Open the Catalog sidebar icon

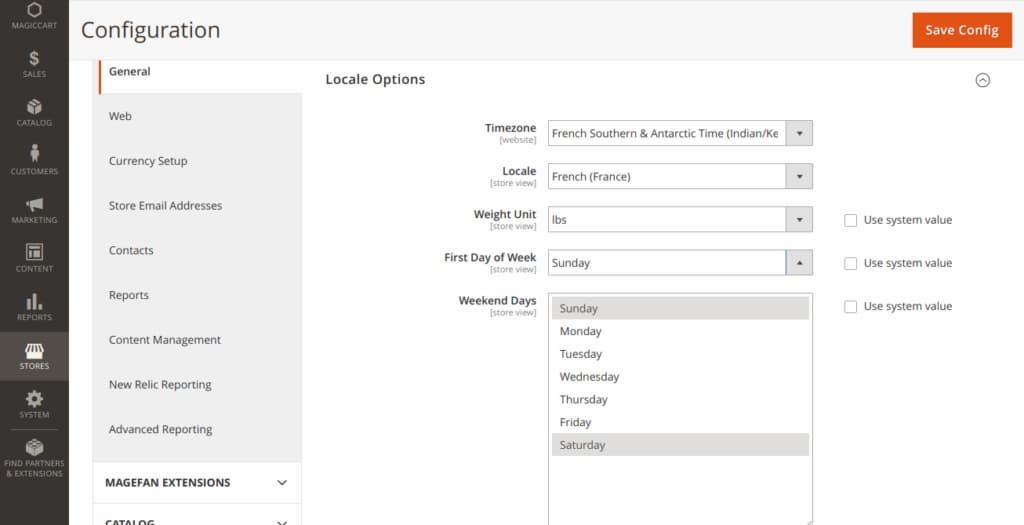(34, 112)
